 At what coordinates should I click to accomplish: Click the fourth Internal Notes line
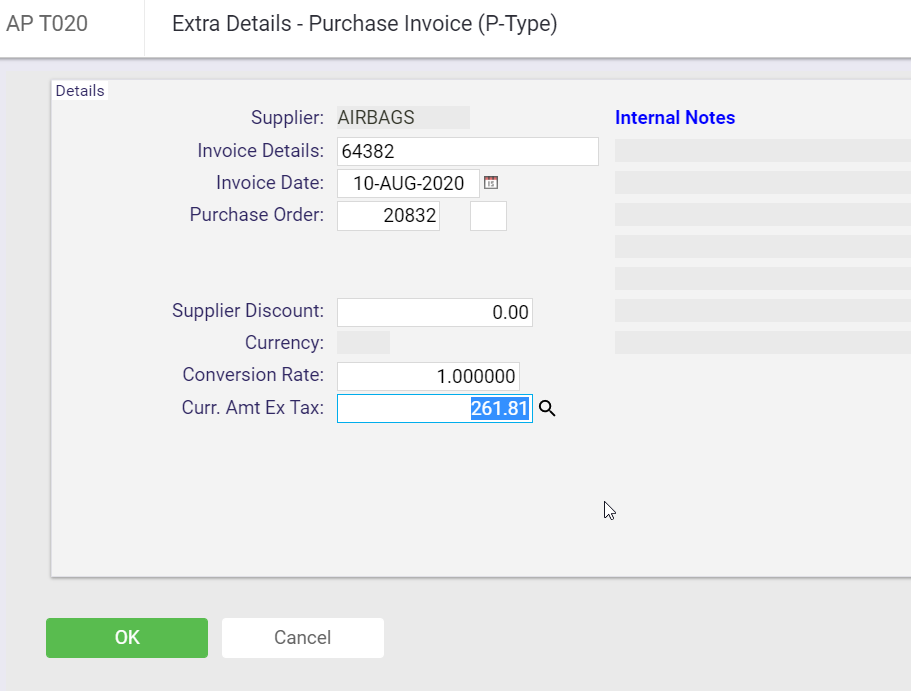click(763, 246)
